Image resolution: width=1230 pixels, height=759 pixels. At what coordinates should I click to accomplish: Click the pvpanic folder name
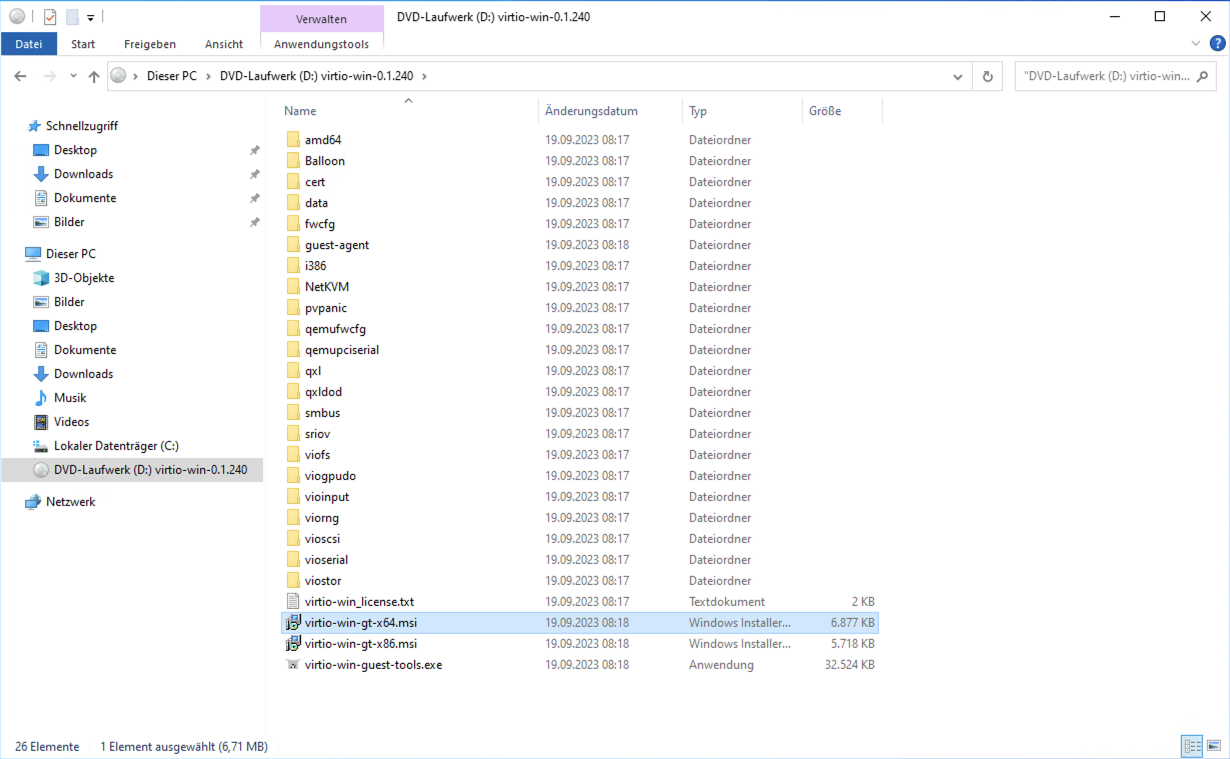(326, 308)
